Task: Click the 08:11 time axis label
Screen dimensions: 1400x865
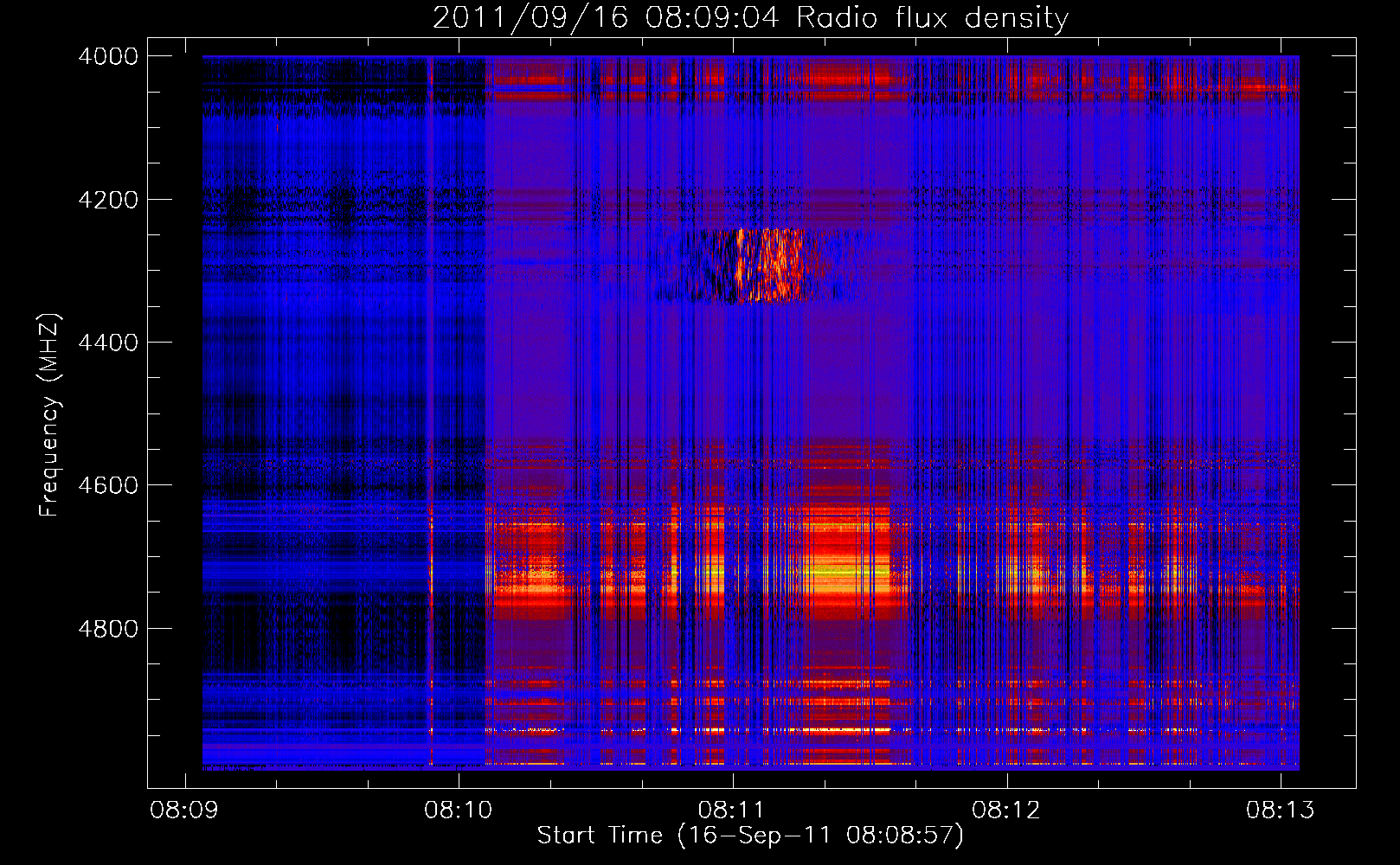Action: click(732, 811)
